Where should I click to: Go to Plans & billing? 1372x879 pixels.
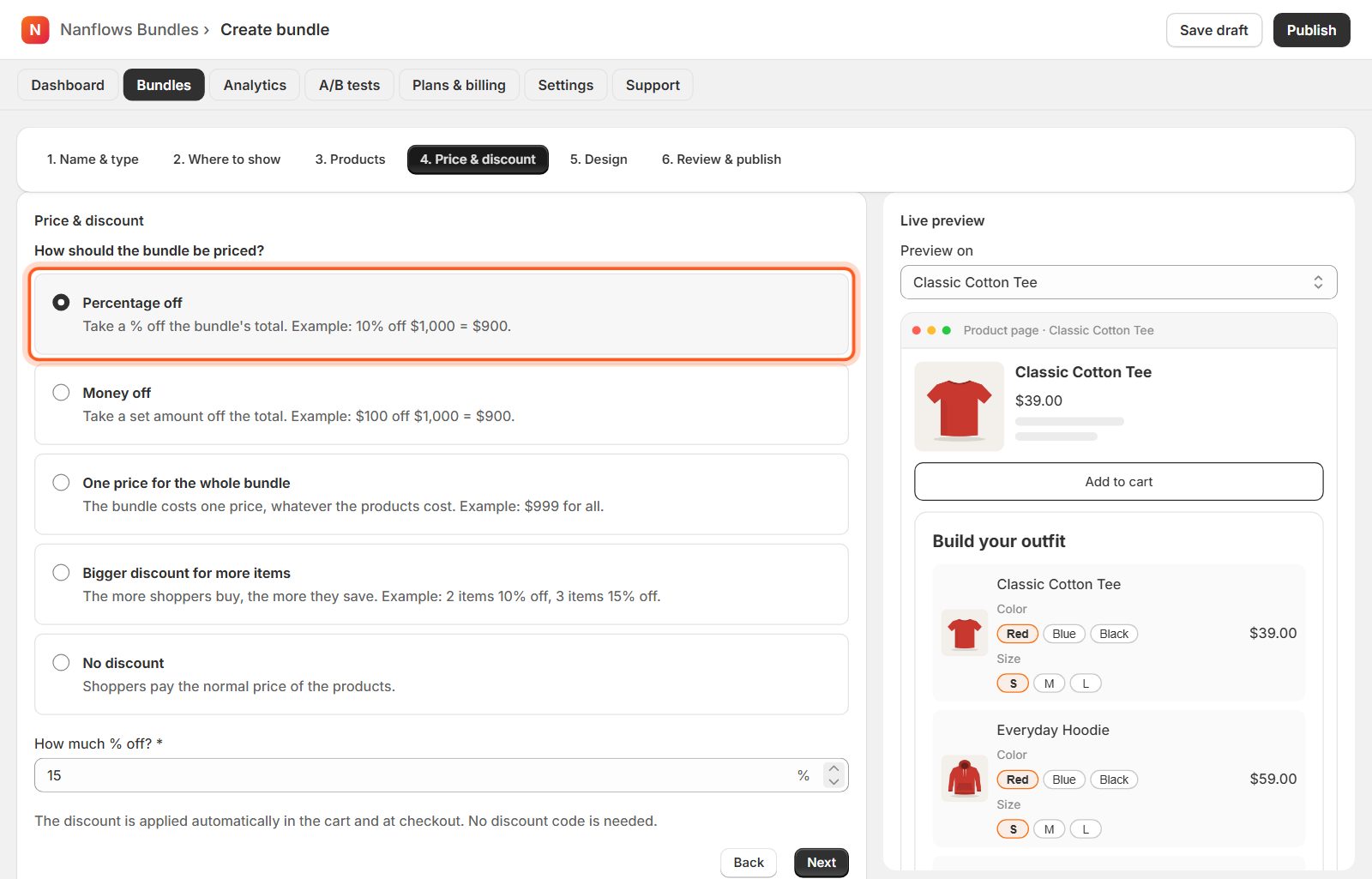[x=459, y=85]
